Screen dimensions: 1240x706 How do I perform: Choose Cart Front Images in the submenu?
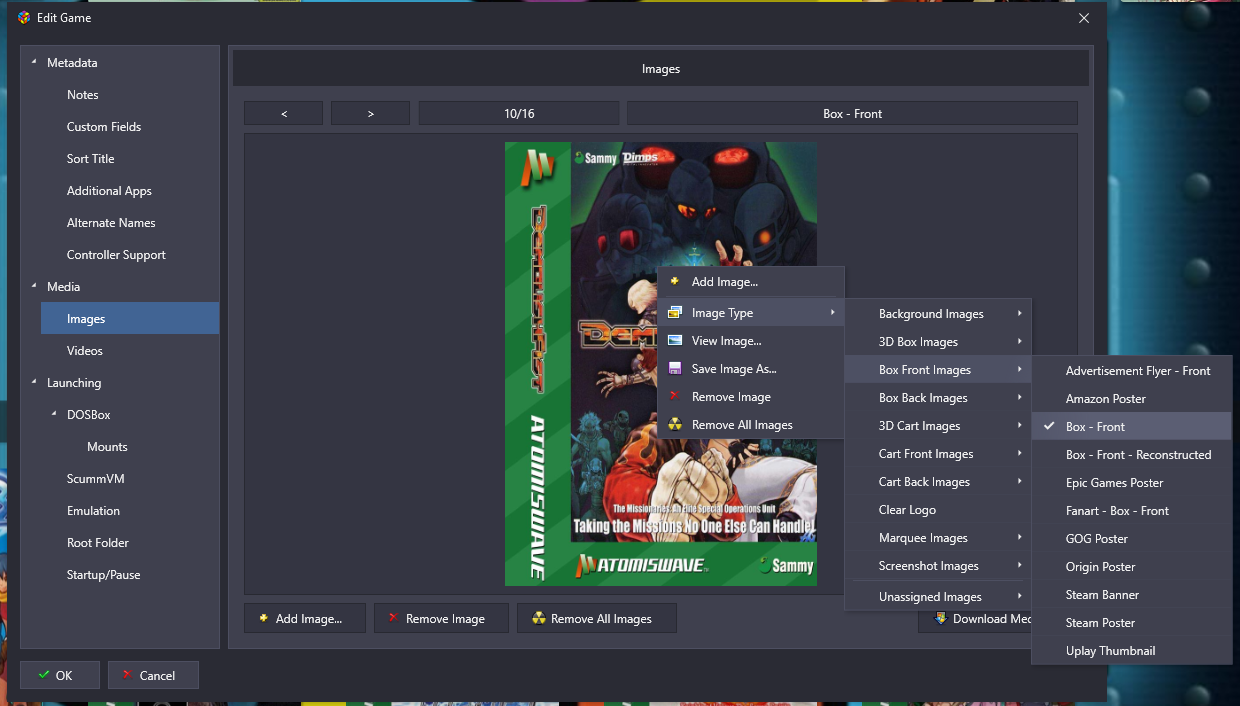tap(938, 454)
